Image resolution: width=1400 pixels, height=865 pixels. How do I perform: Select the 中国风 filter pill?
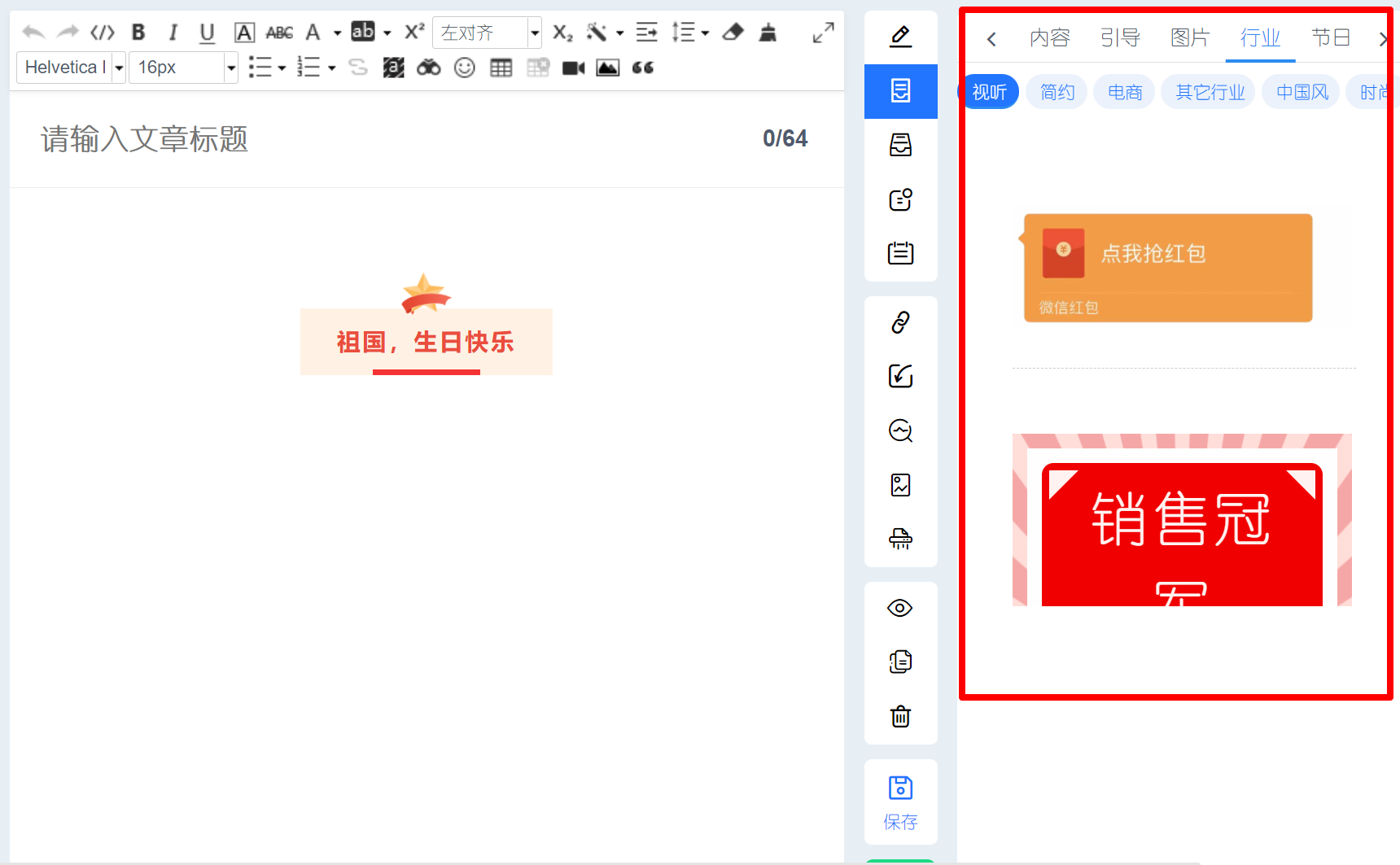pyautogui.click(x=1300, y=91)
